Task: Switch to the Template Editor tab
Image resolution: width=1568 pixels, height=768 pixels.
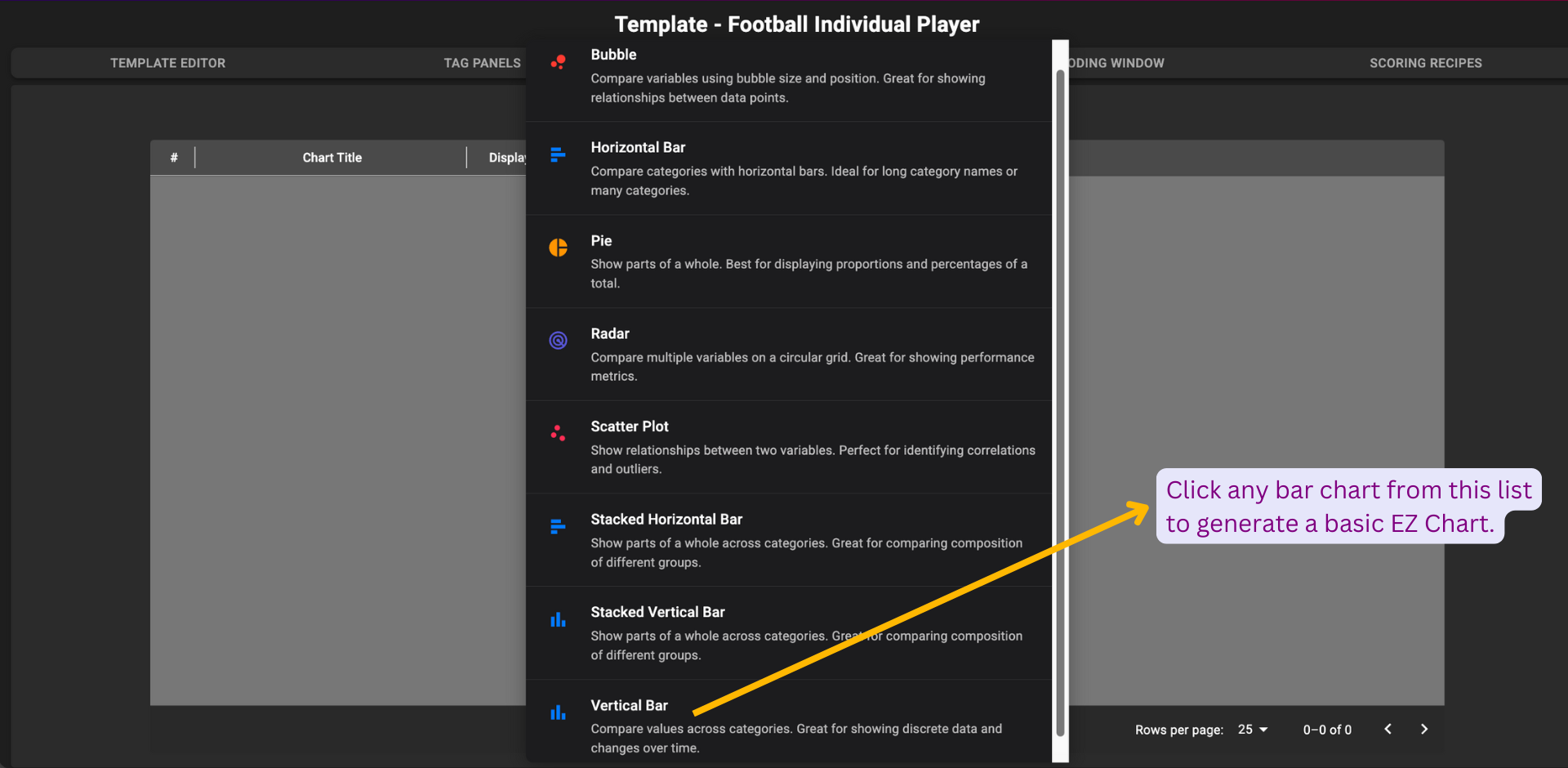Action: 167,63
